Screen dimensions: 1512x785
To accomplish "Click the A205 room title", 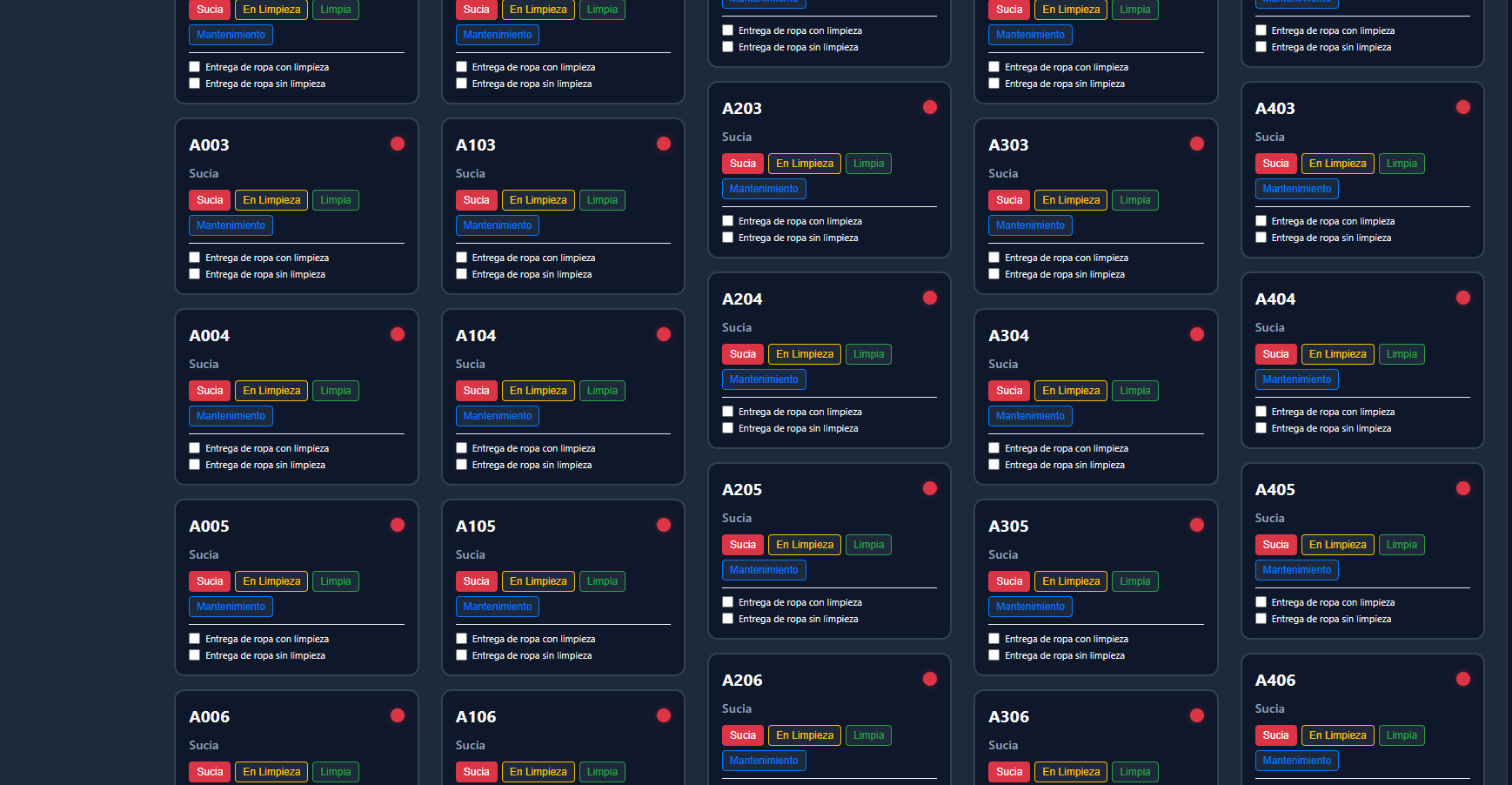I will 742,490.
